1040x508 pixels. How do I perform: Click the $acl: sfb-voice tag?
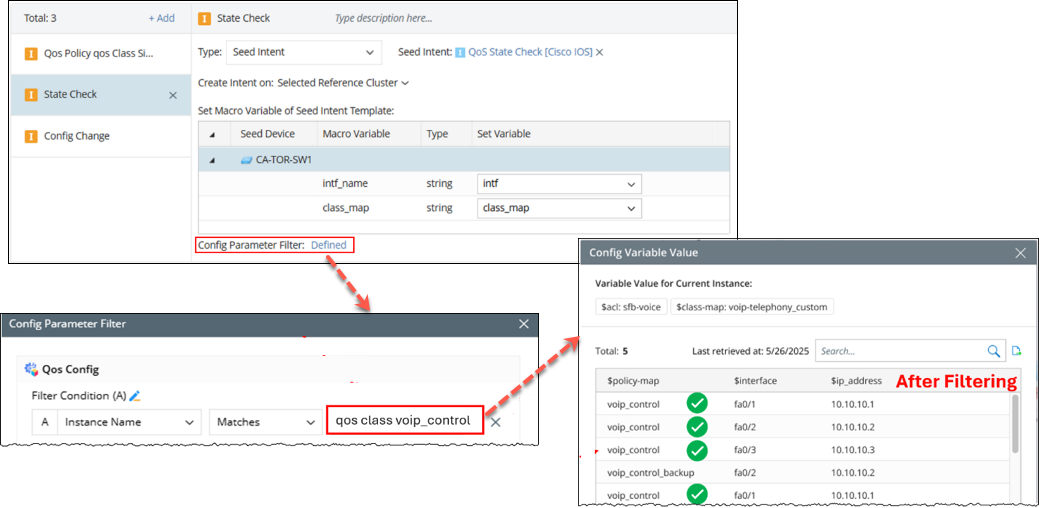click(631, 307)
